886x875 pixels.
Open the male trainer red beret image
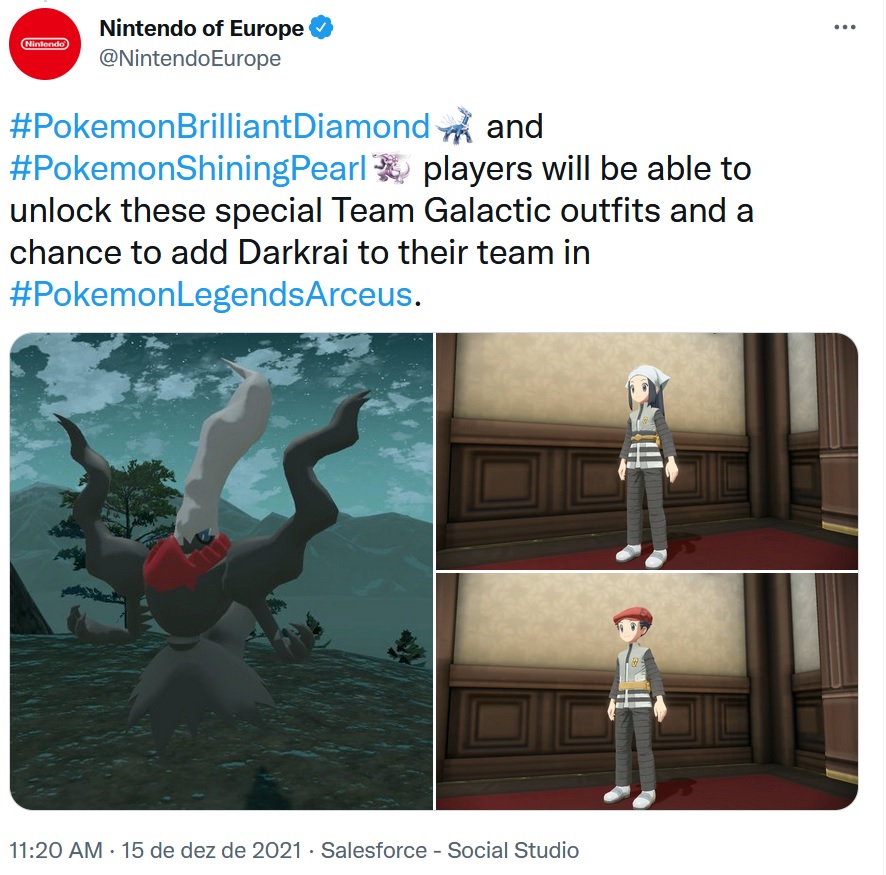point(647,691)
